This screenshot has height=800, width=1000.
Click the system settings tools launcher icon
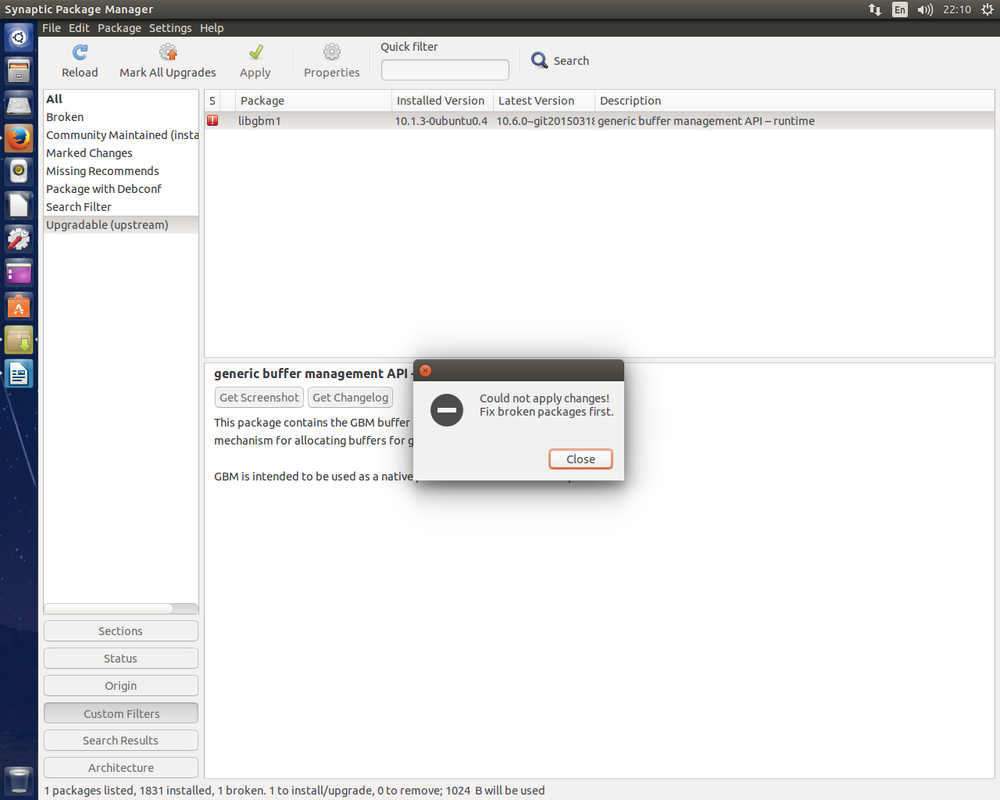coord(18,239)
